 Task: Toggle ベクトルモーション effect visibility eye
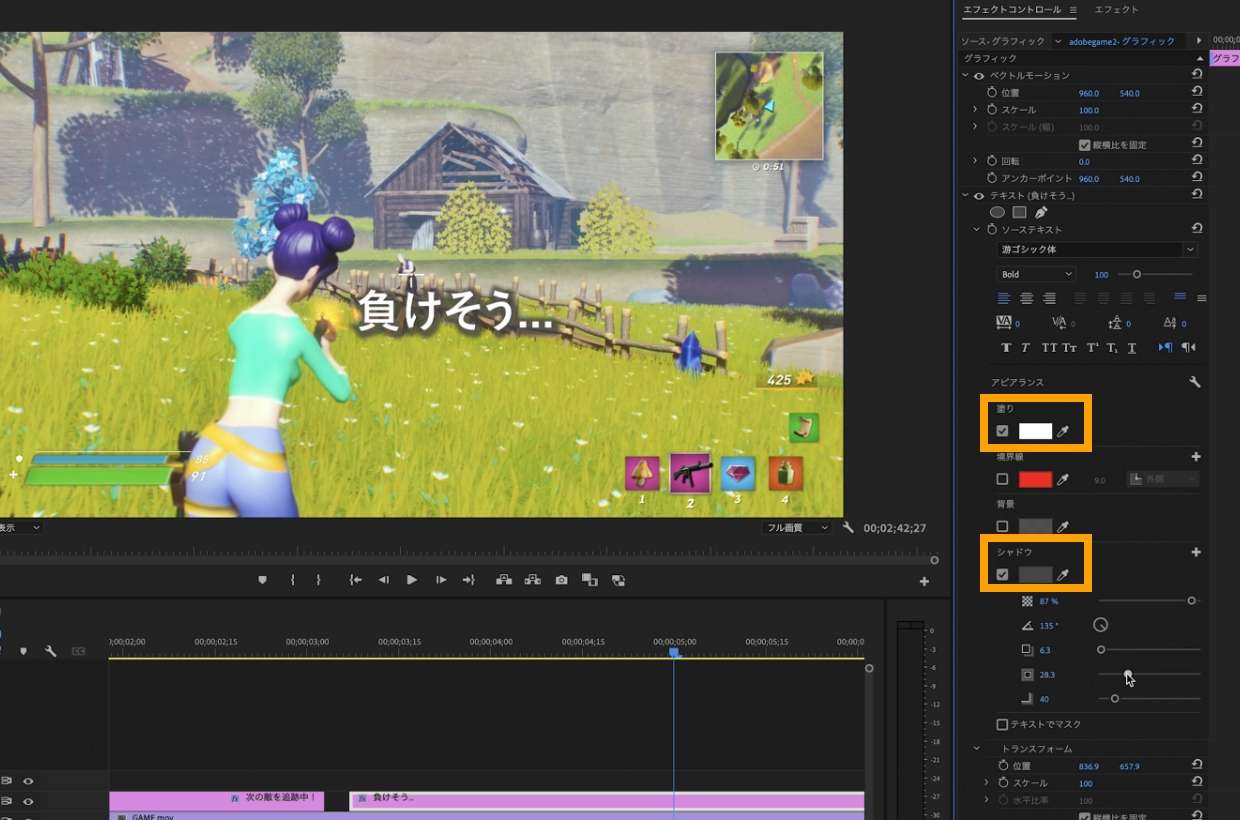click(979, 75)
